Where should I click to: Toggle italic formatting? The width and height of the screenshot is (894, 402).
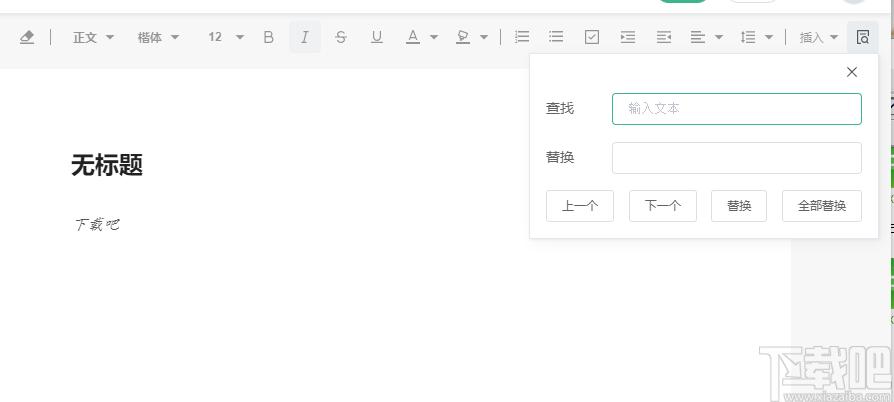[305, 37]
